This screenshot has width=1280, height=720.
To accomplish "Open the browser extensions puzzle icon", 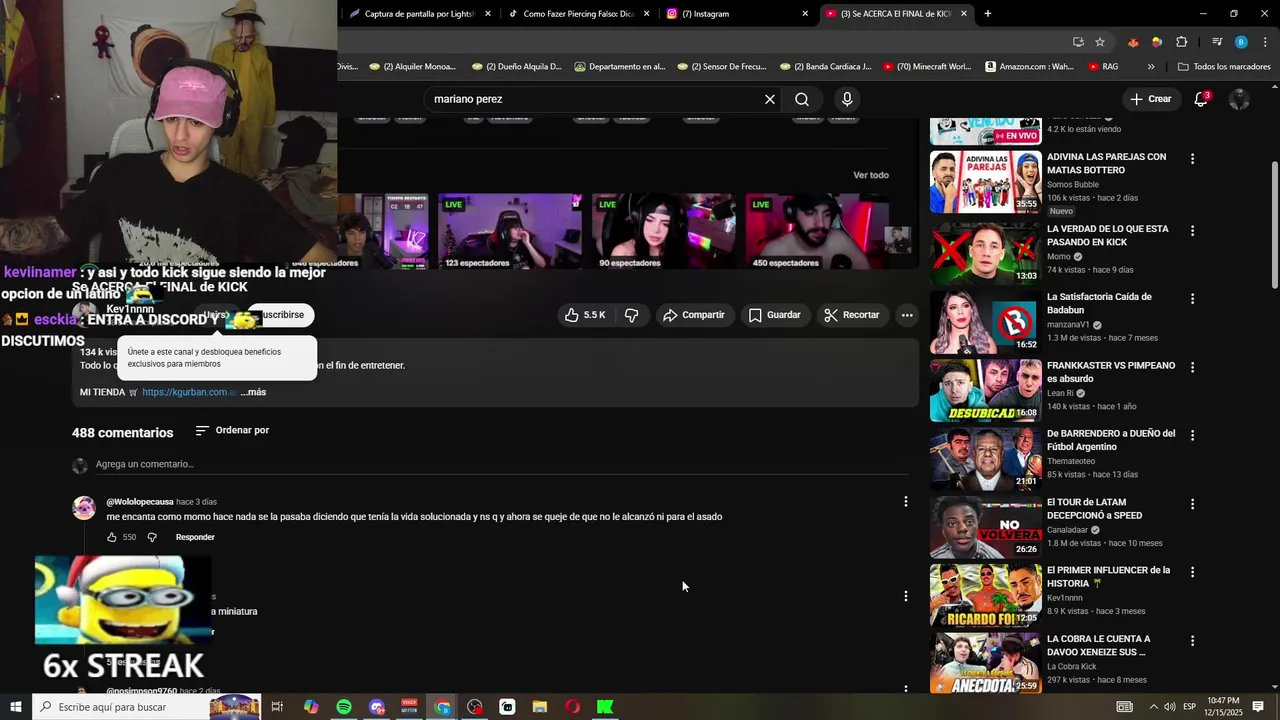I will coord(1181,42).
